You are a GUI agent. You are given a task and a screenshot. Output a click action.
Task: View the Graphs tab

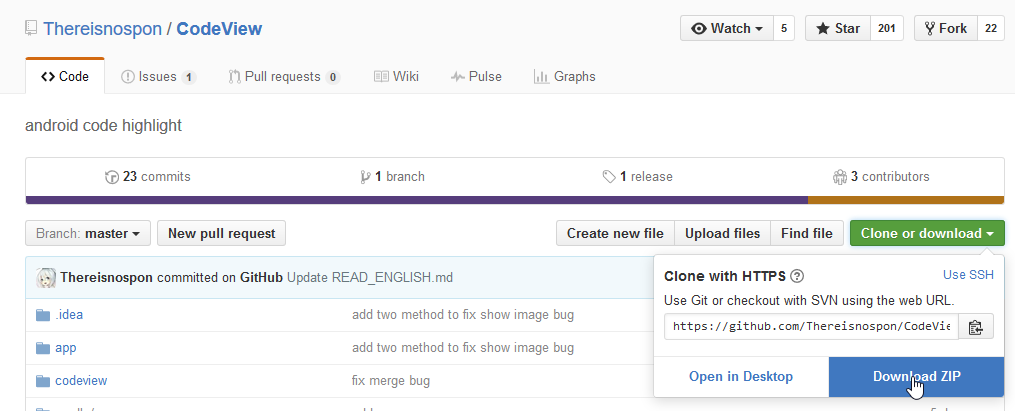(564, 76)
